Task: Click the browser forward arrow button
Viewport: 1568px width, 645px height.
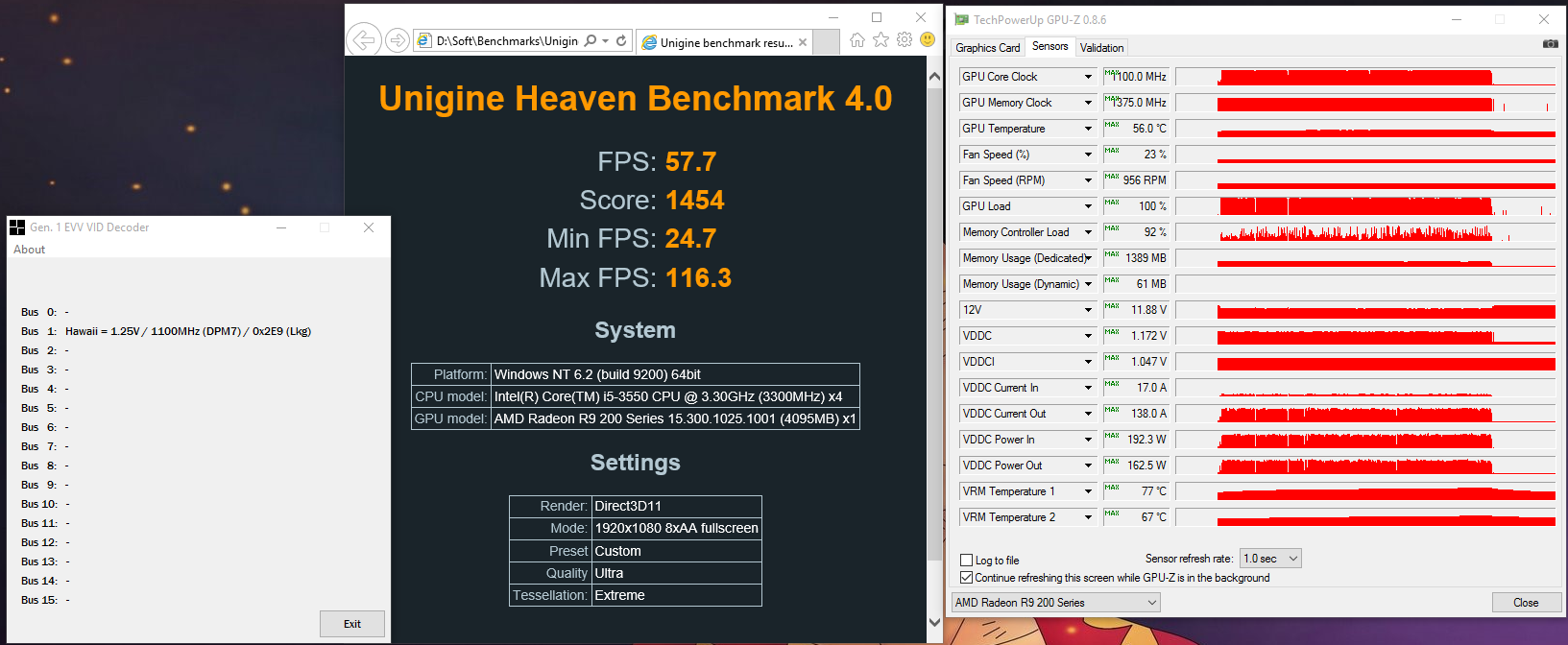Action: [x=397, y=40]
